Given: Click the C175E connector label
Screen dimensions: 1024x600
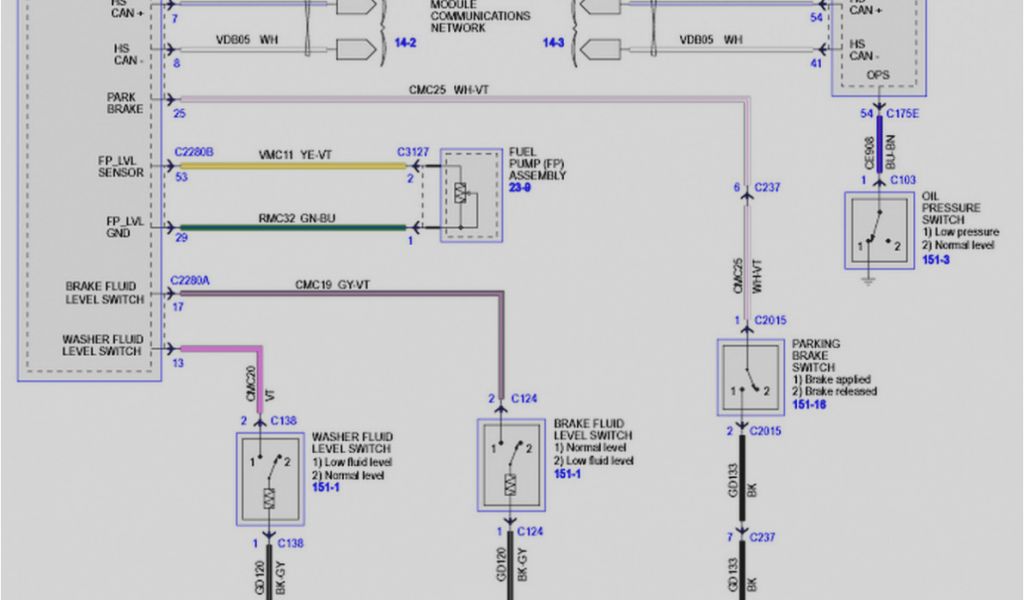Looking at the screenshot, I should coord(903,115).
